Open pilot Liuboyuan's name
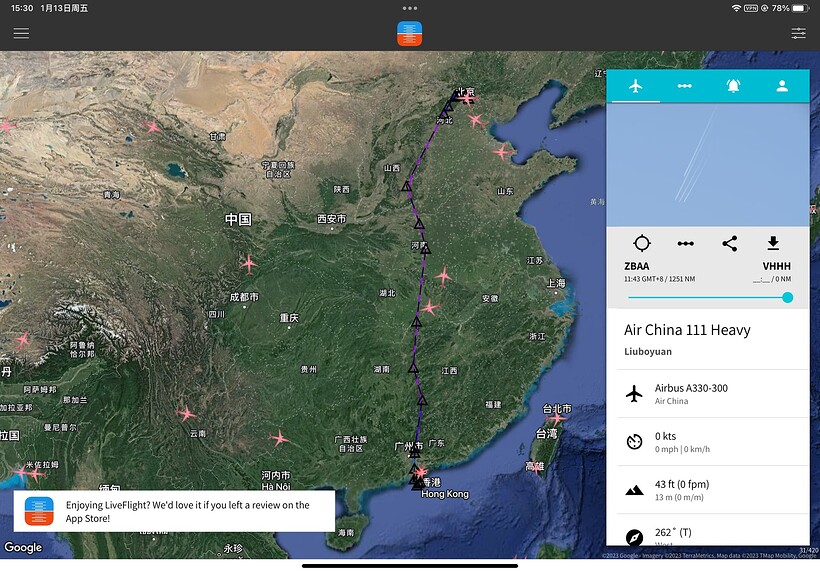The image size is (820, 572). [x=648, y=351]
